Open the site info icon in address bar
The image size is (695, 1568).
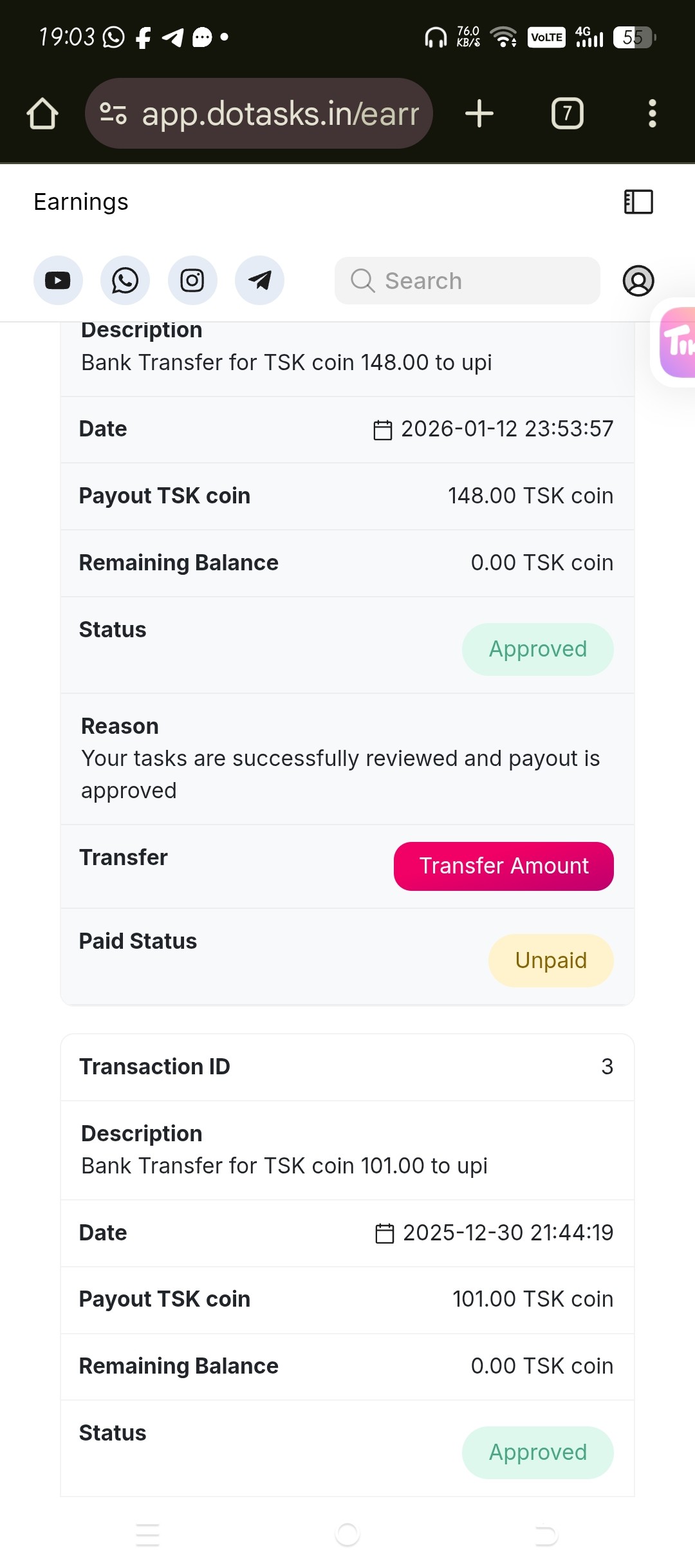(113, 114)
